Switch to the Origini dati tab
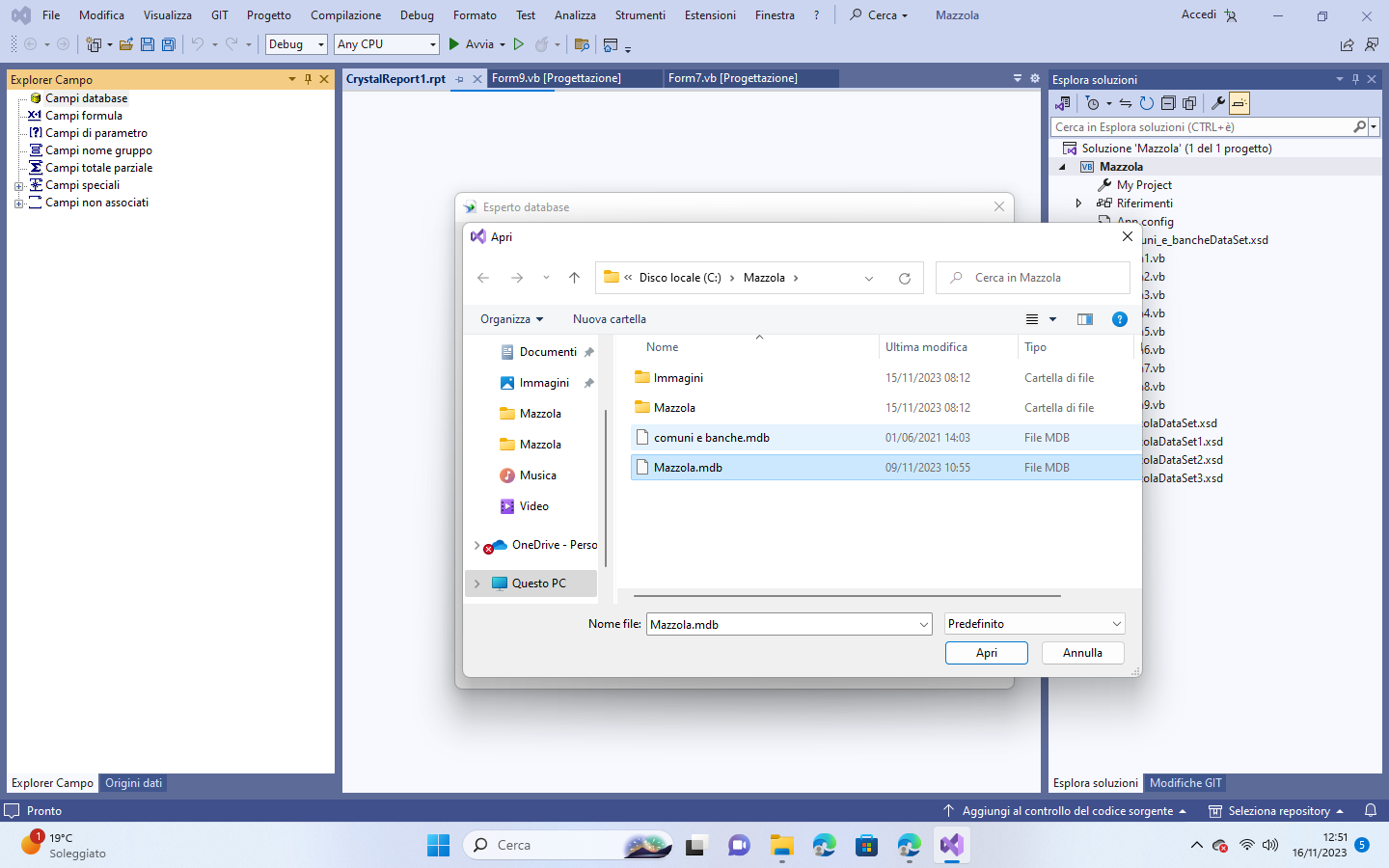Screen dimensions: 1389x868 134,783
